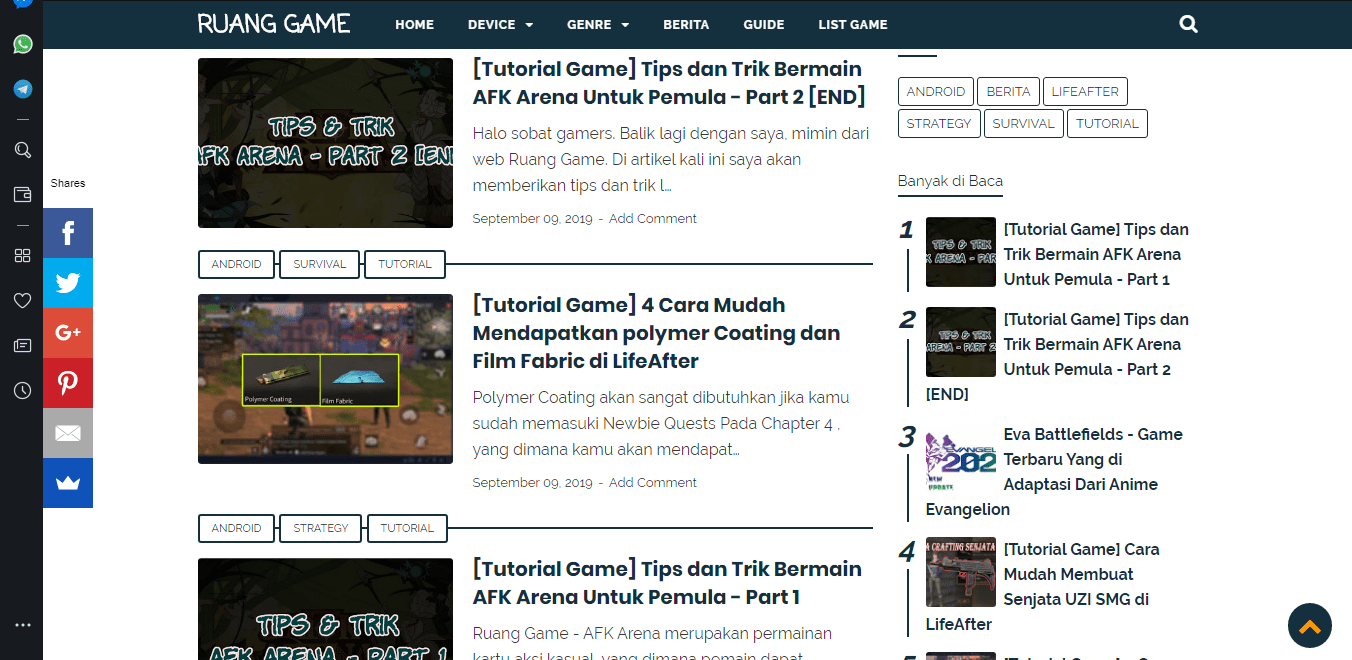Select the STRATEGY tag in the sidebar

coord(939,124)
